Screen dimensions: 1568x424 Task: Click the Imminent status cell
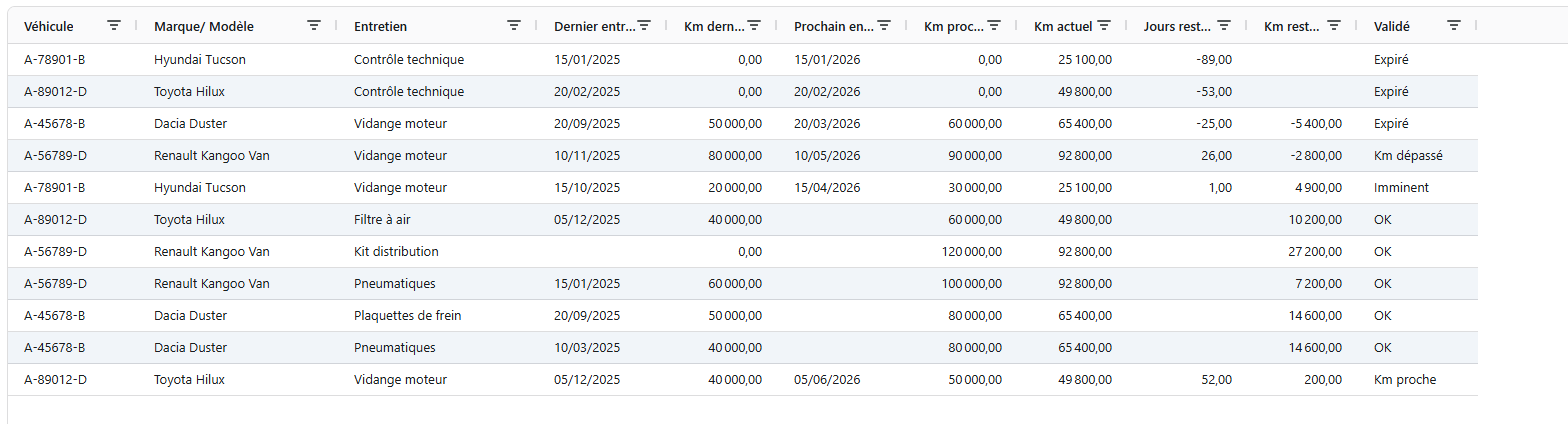click(x=1401, y=188)
